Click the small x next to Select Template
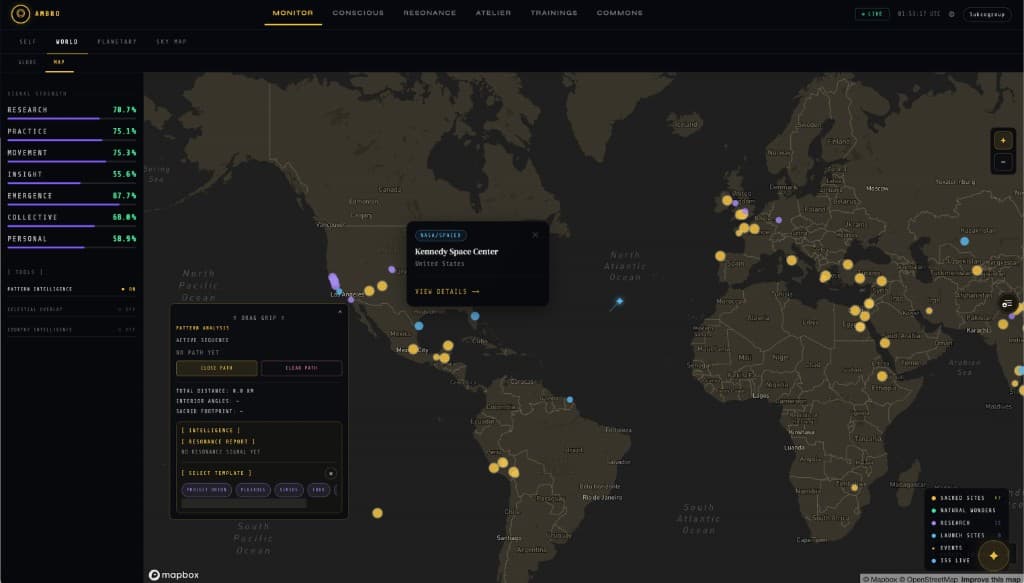The height and width of the screenshot is (583, 1024). tap(330, 473)
